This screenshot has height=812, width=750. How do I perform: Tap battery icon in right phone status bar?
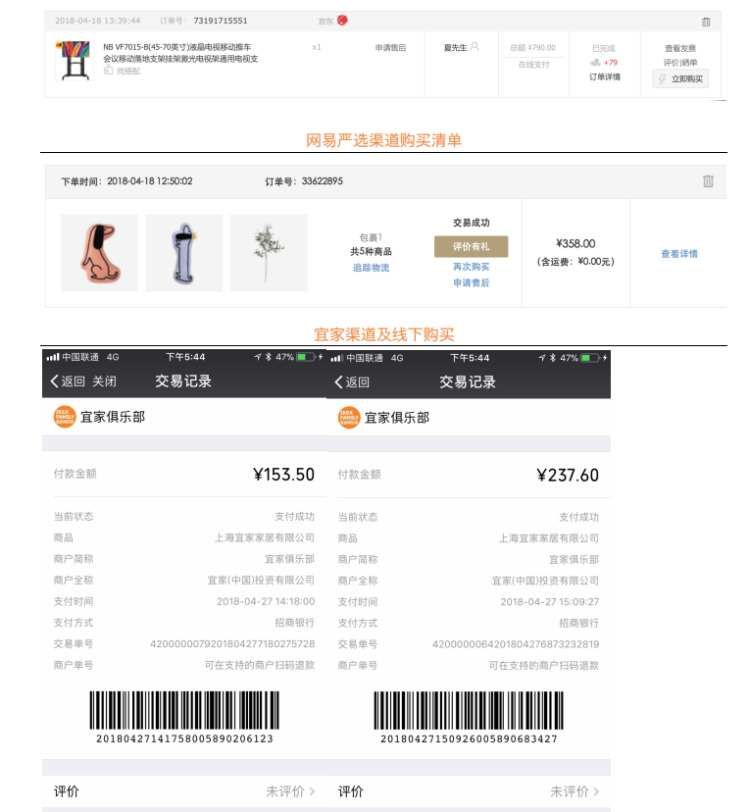[590, 358]
